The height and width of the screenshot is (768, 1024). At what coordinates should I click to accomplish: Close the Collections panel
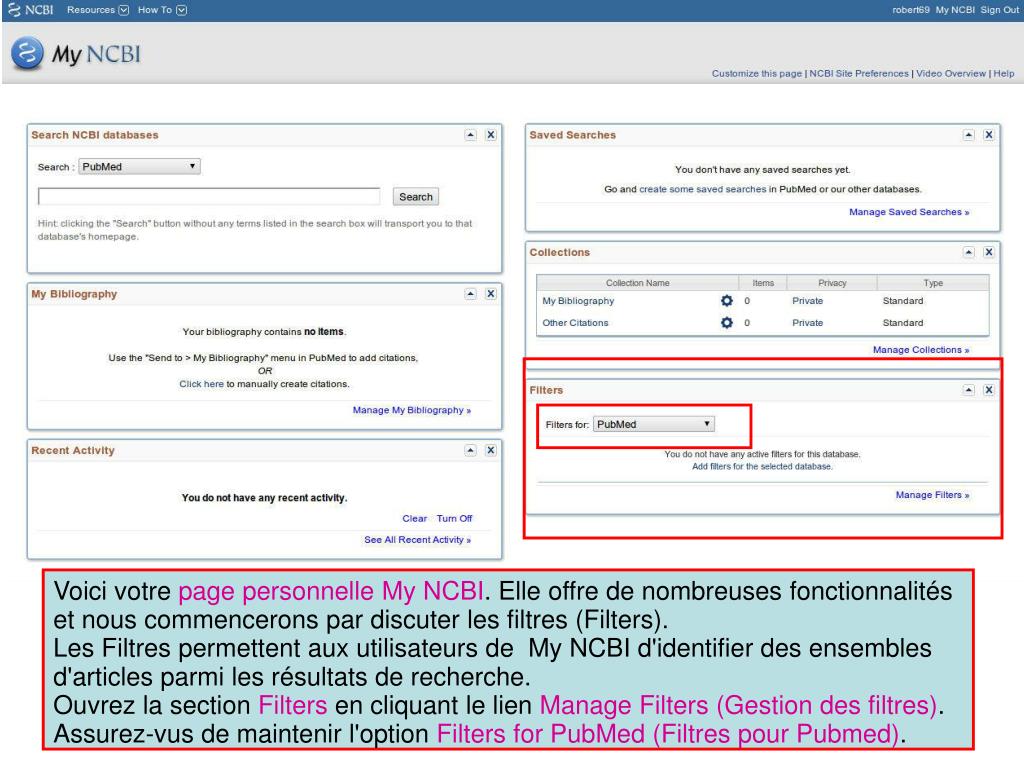tap(989, 252)
